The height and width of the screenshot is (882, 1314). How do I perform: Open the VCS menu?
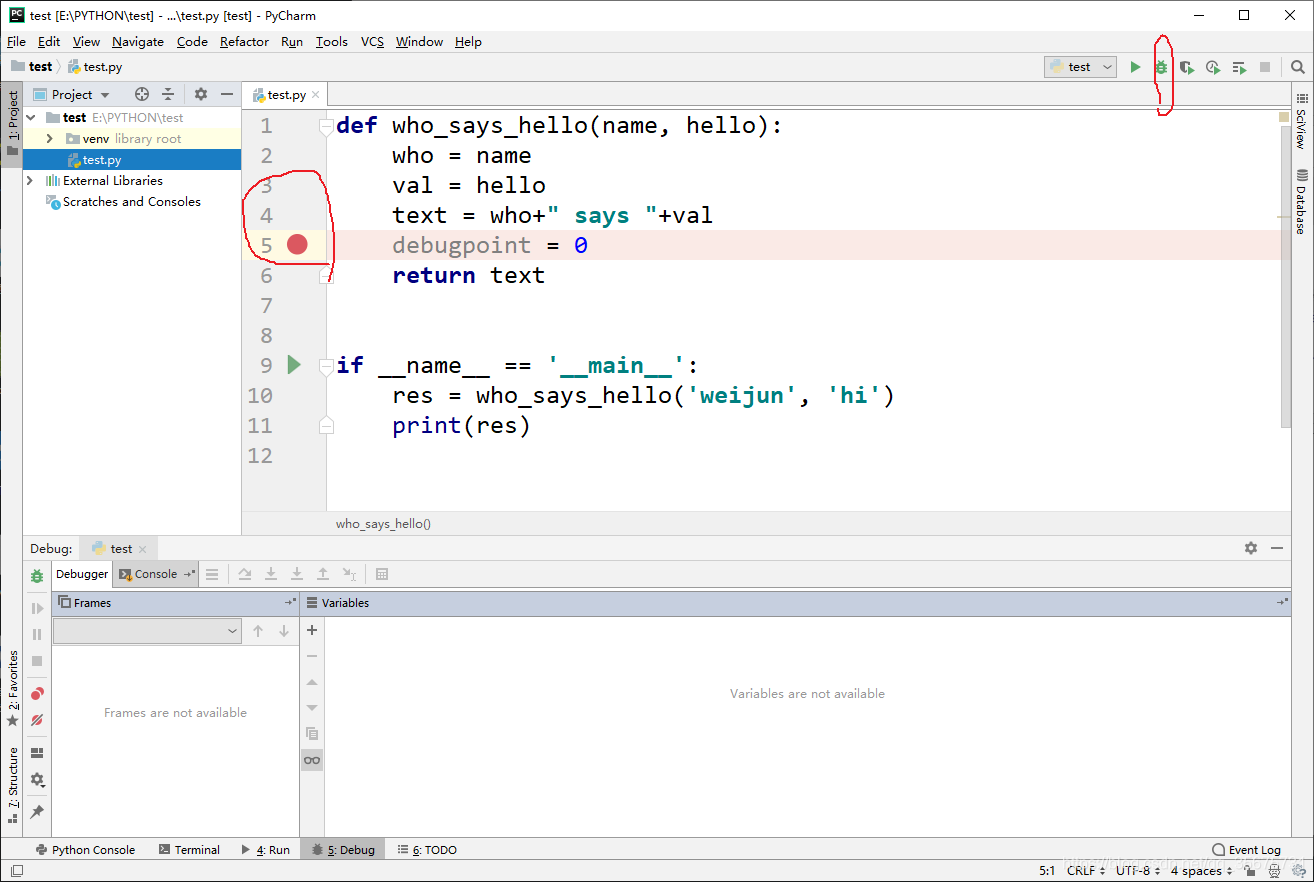click(x=372, y=41)
